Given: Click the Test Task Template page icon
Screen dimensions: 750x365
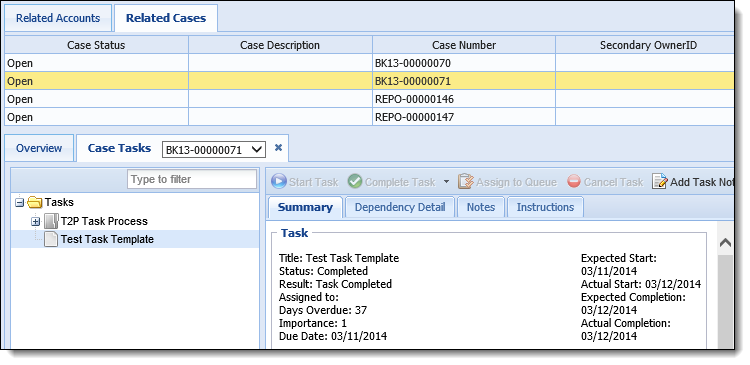Looking at the screenshot, I should (51, 239).
